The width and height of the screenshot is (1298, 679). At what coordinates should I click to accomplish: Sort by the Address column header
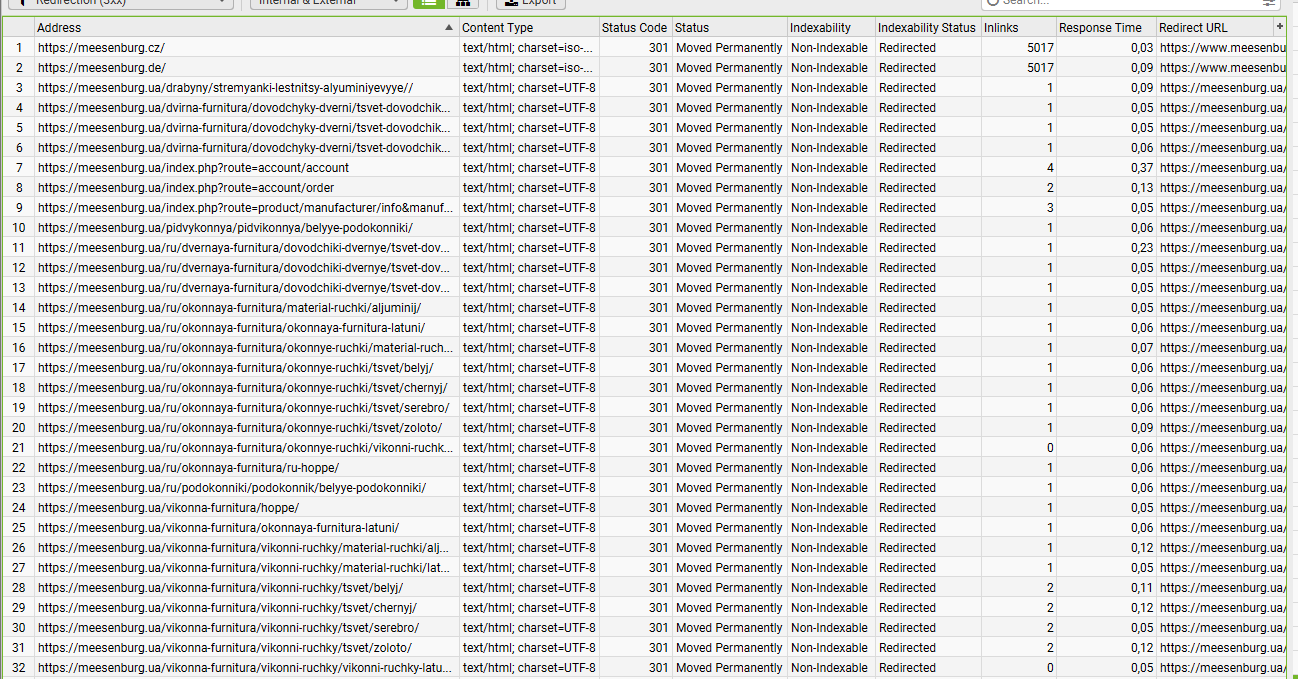[x=246, y=27]
